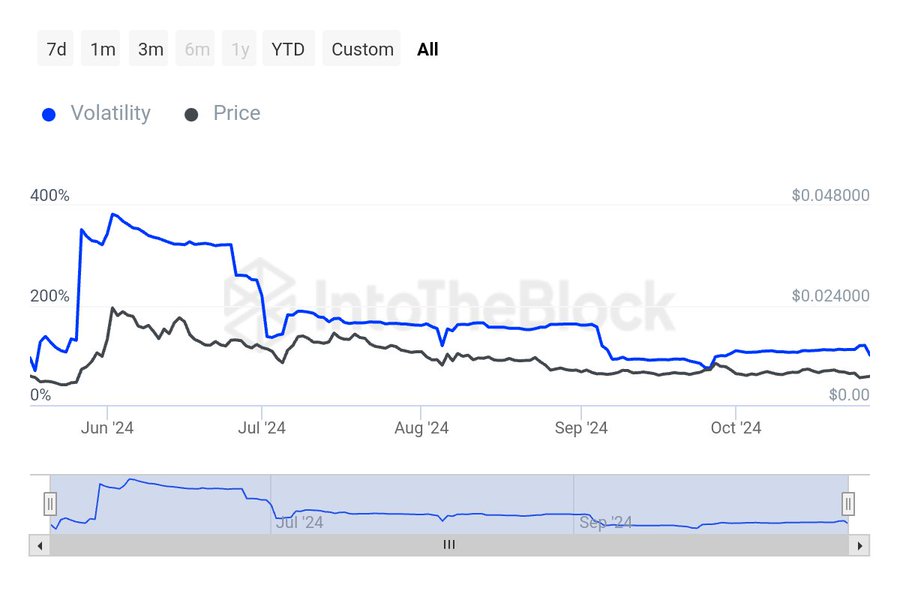Image resolution: width=900 pixels, height=600 pixels.
Task: Open the Custom date range picker
Action: [x=362, y=49]
